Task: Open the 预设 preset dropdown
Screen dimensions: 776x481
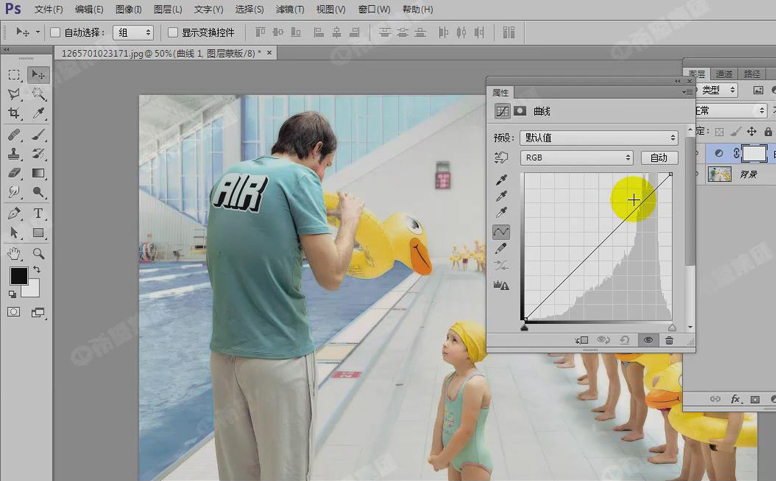Action: pyautogui.click(x=598, y=138)
